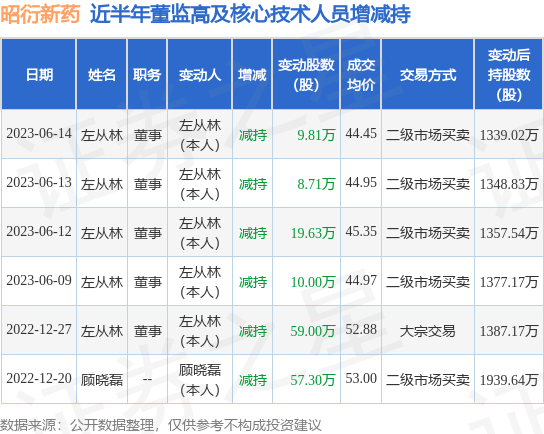Click the average price 44.95
The height and width of the screenshot is (434, 544).
coord(361,182)
